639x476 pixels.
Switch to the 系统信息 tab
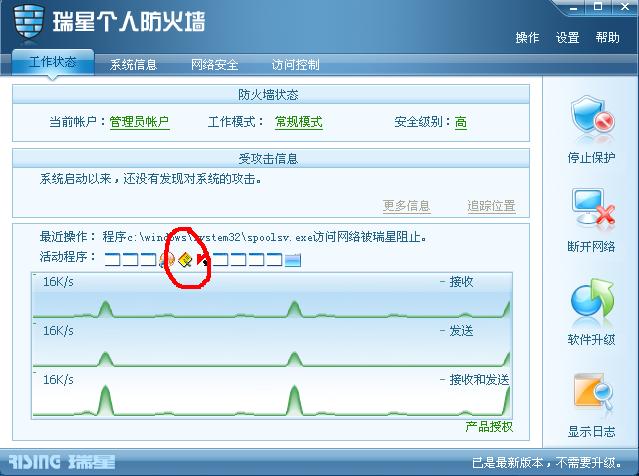[134, 64]
